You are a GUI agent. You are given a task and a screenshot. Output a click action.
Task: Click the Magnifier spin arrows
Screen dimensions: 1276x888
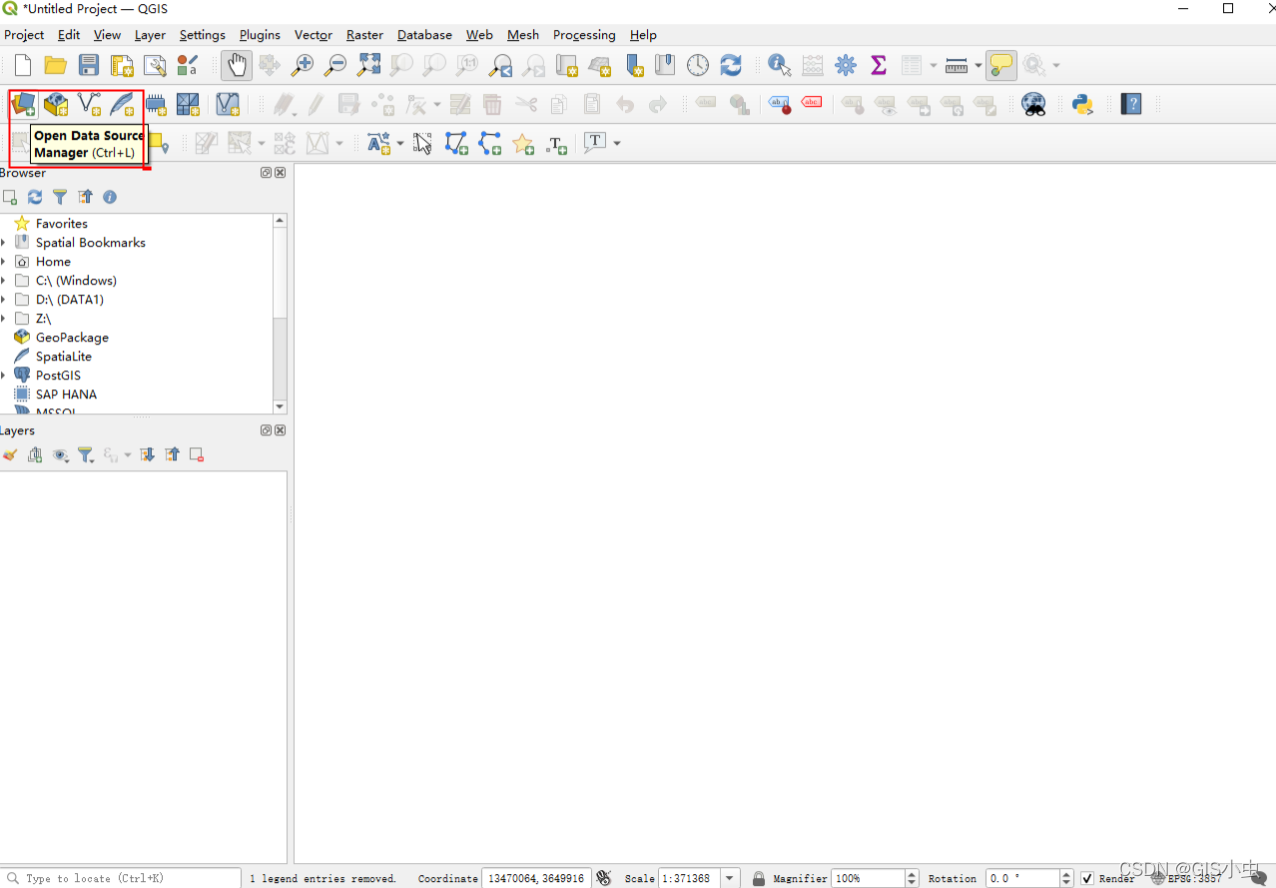(x=912, y=878)
